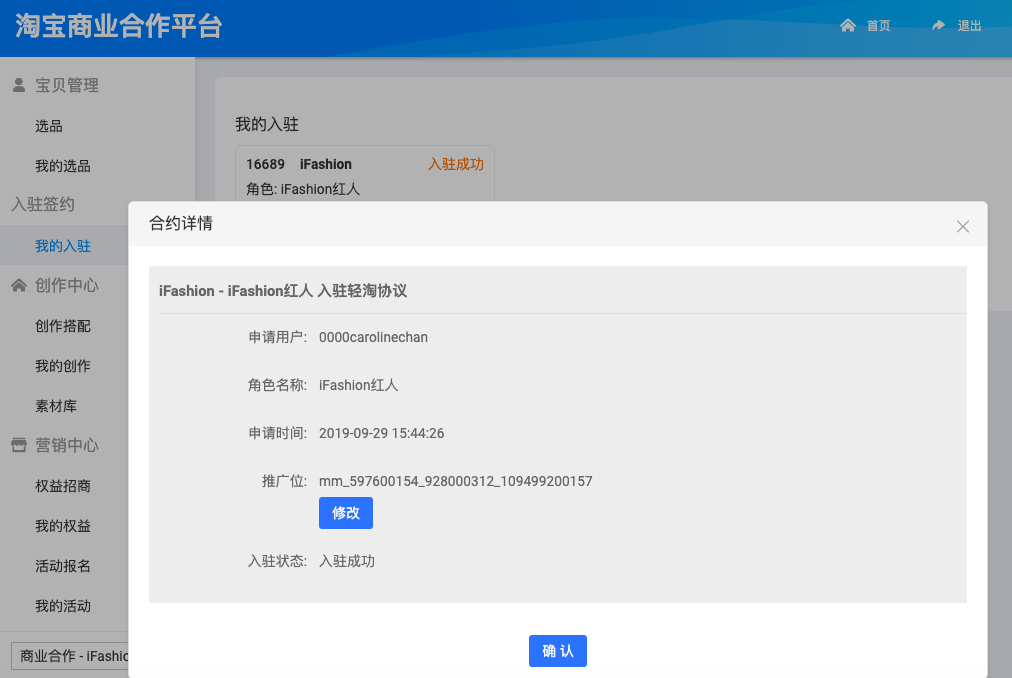Click the application time 2019-09-29 15:44:26
Viewport: 1012px width, 678px height.
[x=381, y=433]
